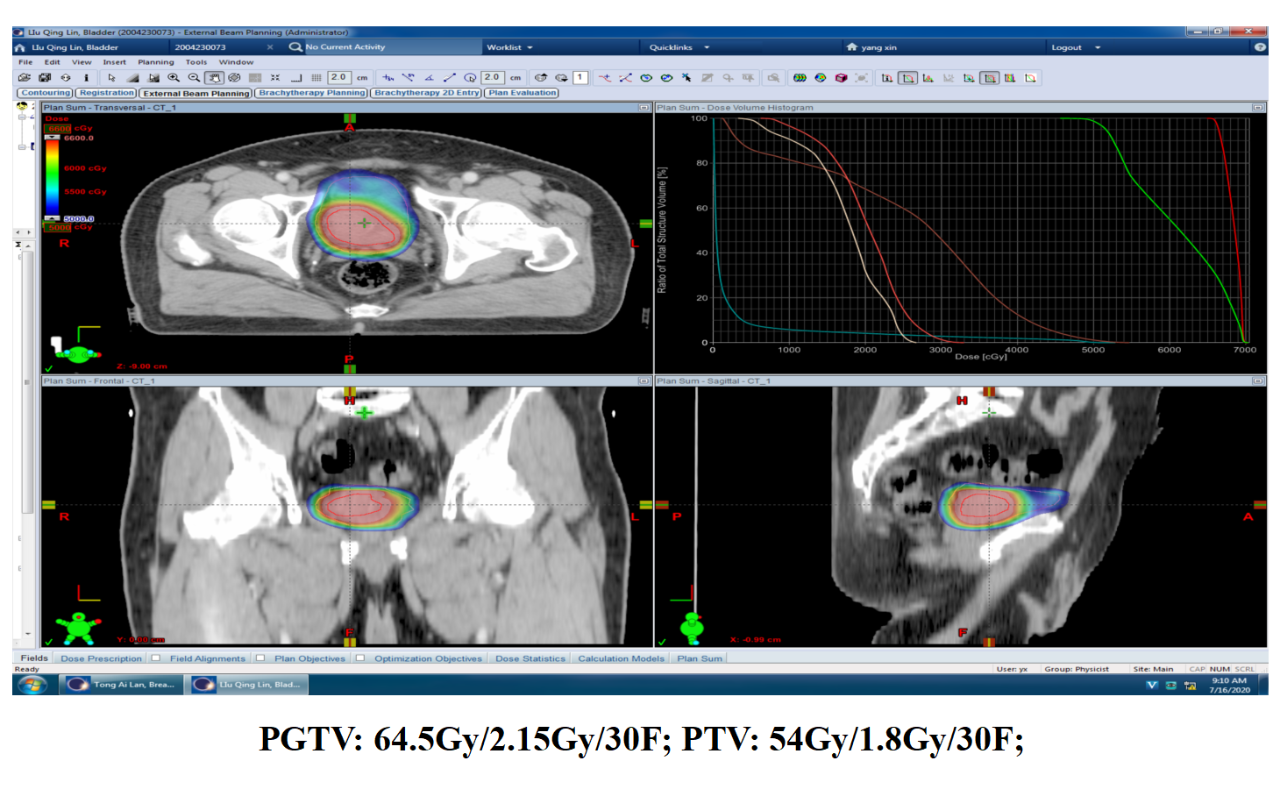The width and height of the screenshot is (1280, 789).
Task: Go to the Contouring workspace
Action: (x=46, y=93)
